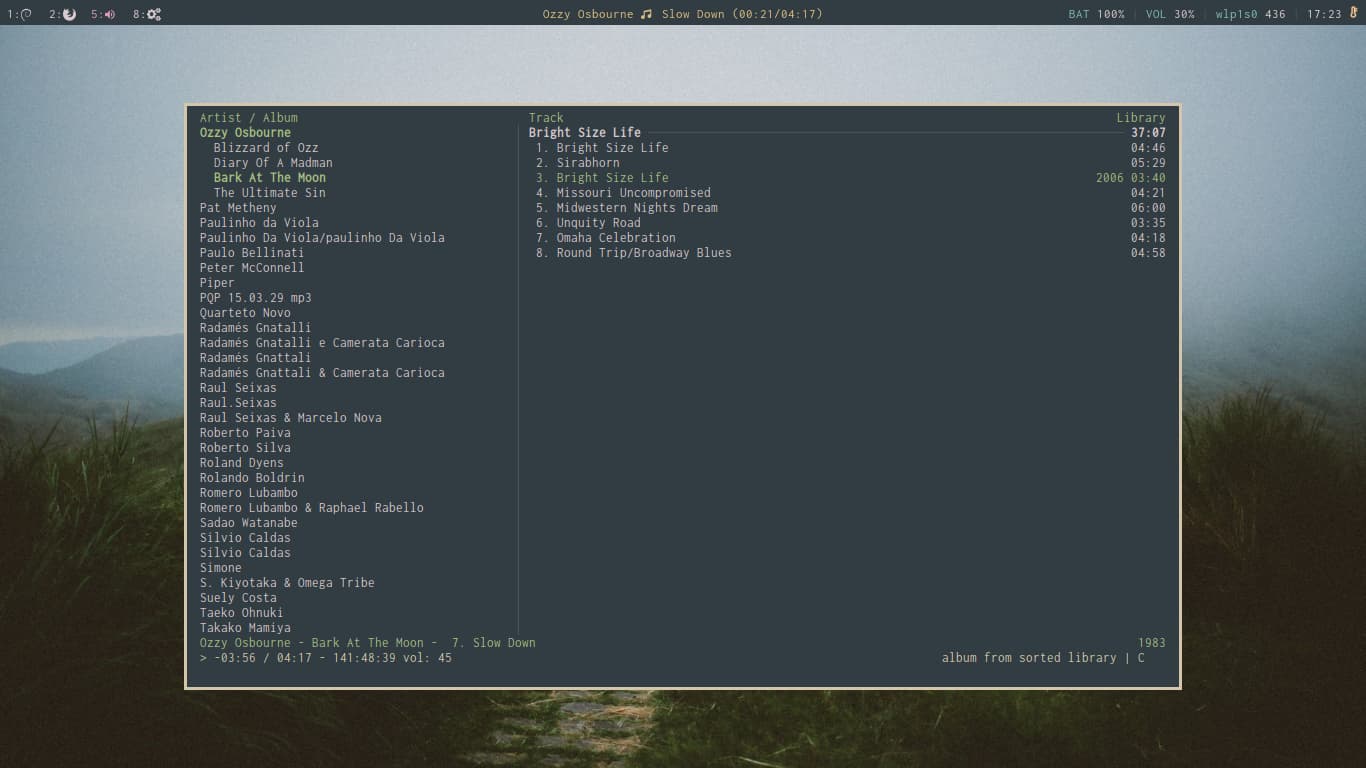Select The Ultimate Sin album
The width and height of the screenshot is (1366, 768).
[x=269, y=192]
